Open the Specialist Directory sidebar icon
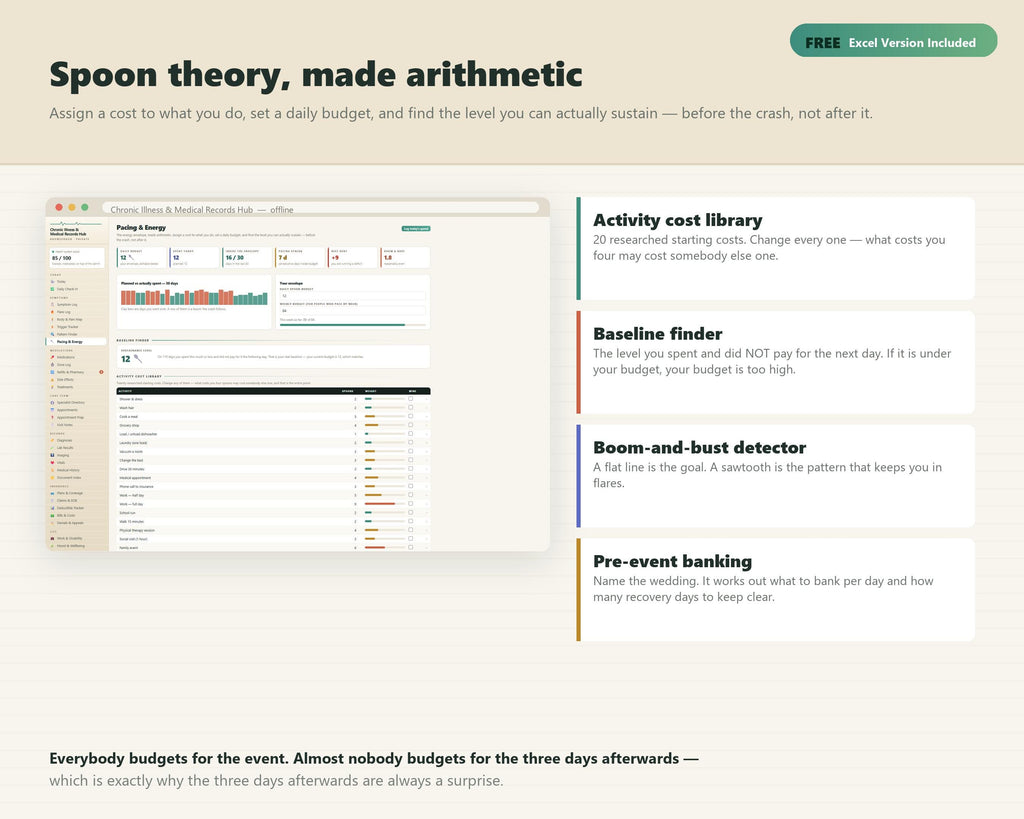1024x819 pixels. [x=52, y=402]
